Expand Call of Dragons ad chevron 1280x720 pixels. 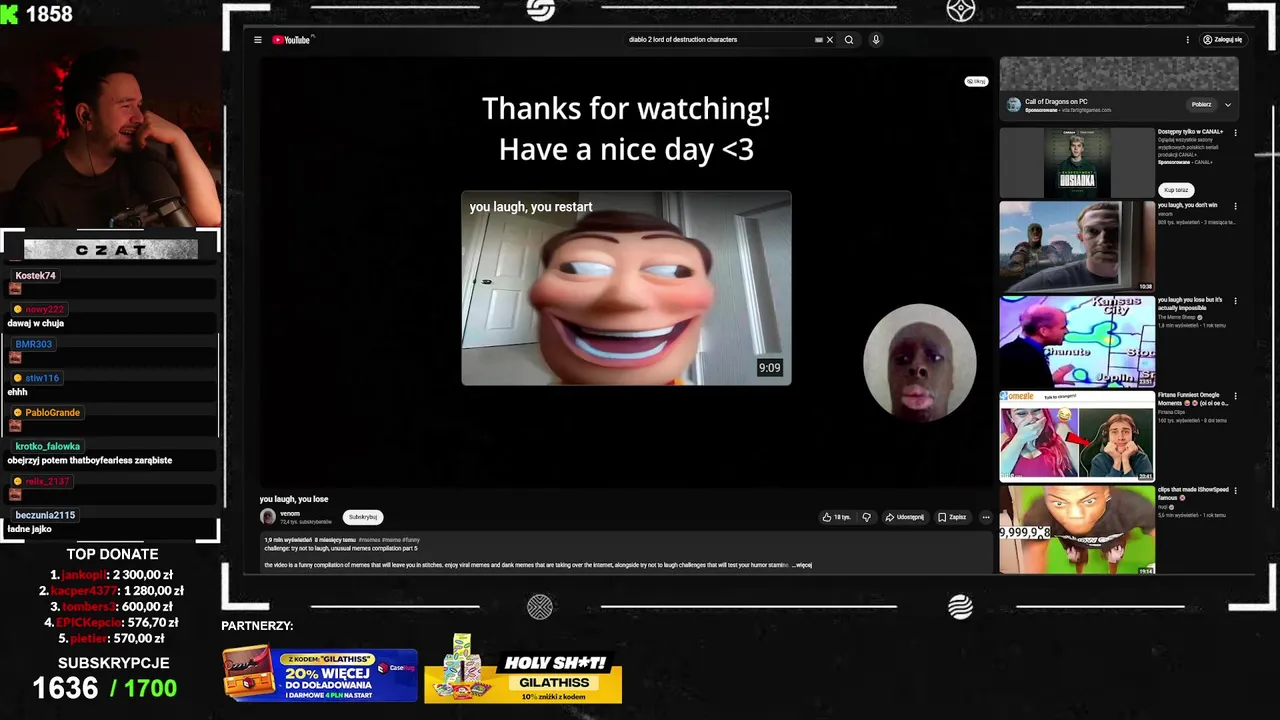1228,104
